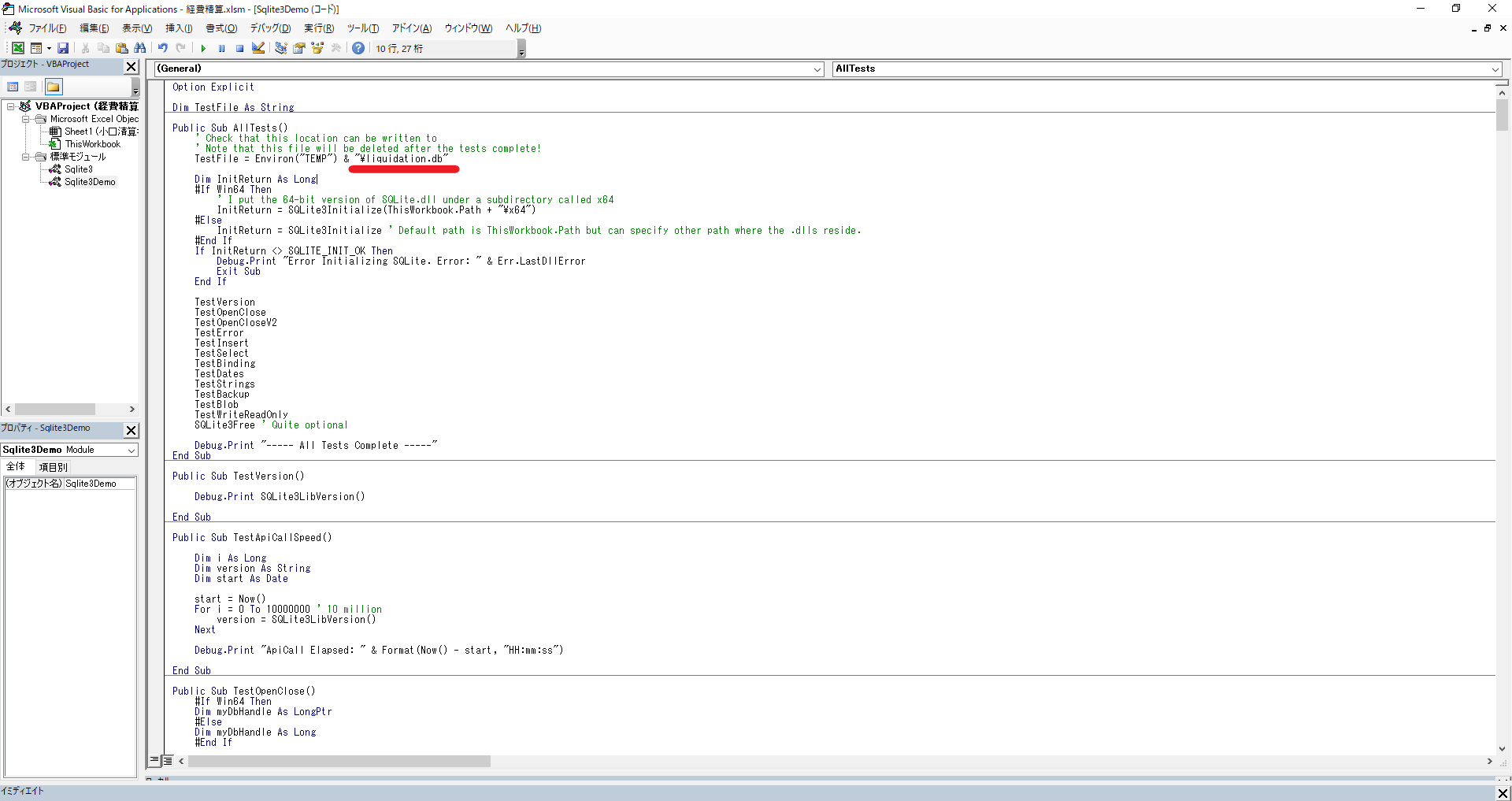
Task: Toggle Design Mode icon
Action: (258, 48)
